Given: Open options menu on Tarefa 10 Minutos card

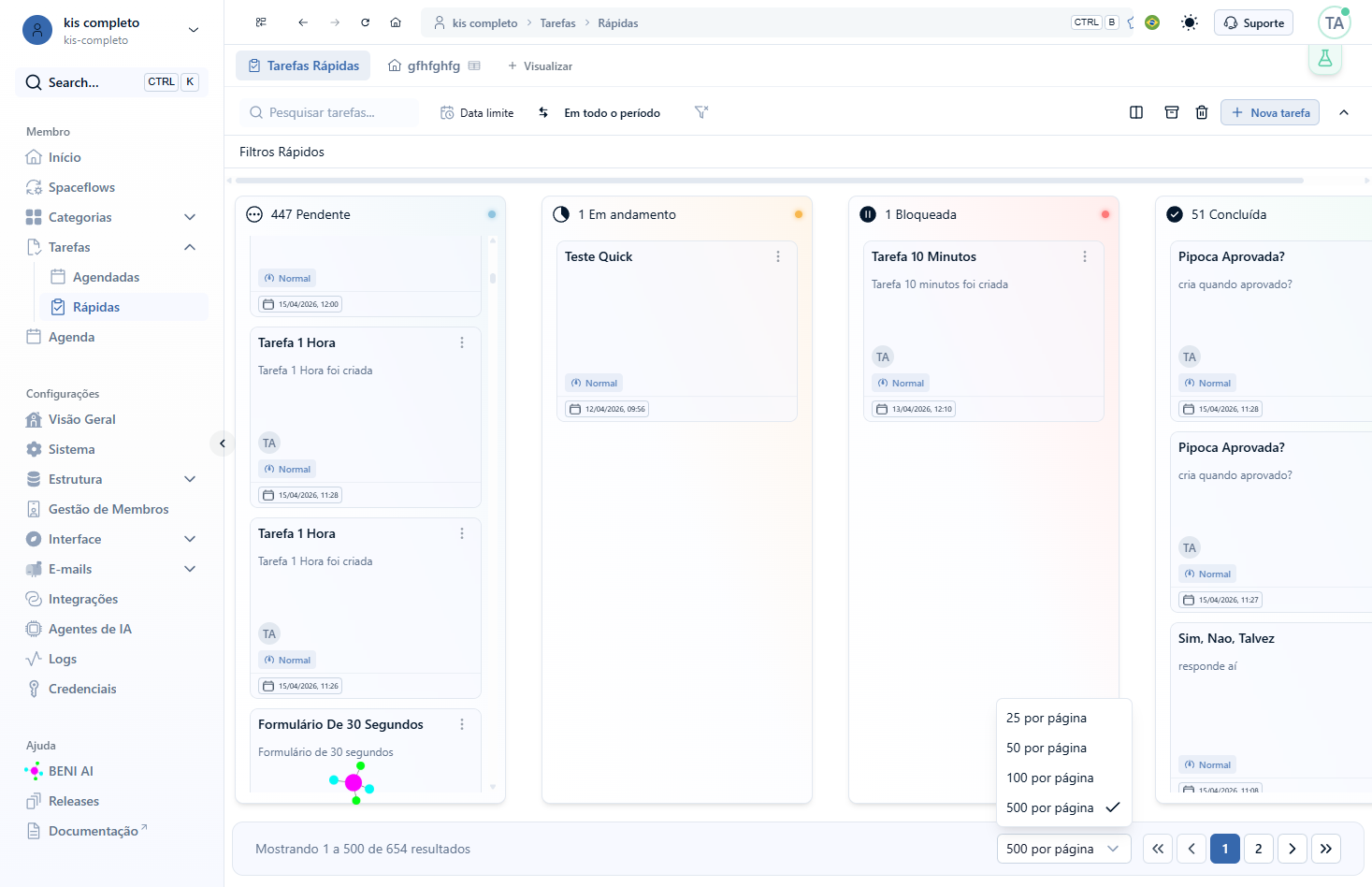Looking at the screenshot, I should pyautogui.click(x=1085, y=256).
